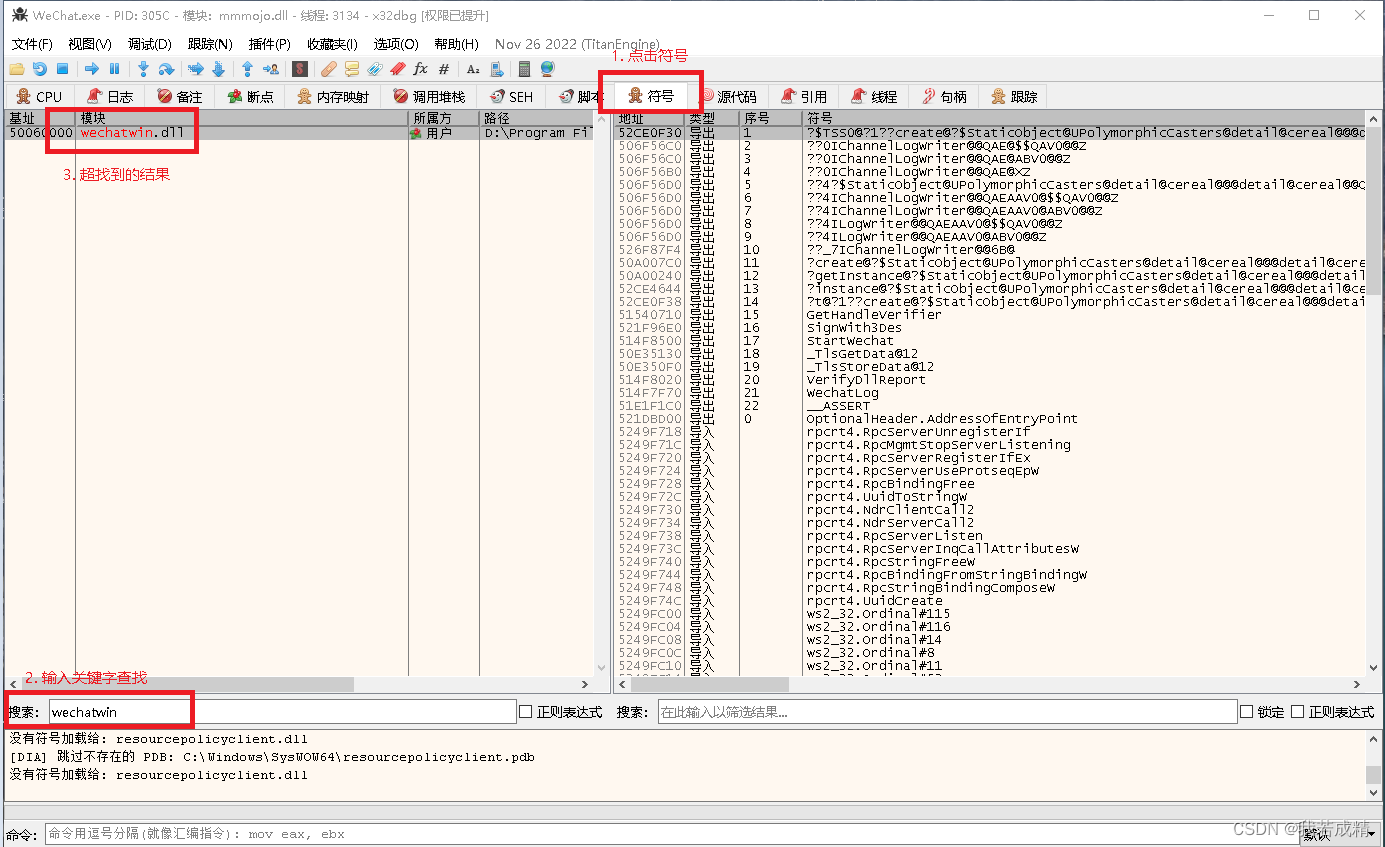Click the Open file toolbar icon
The width and height of the screenshot is (1385, 847).
(16, 69)
